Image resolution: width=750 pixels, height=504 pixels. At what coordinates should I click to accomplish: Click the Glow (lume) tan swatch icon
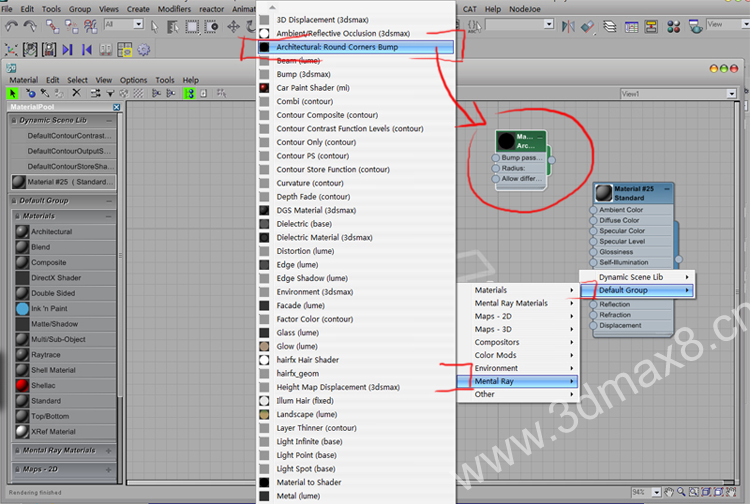264,346
